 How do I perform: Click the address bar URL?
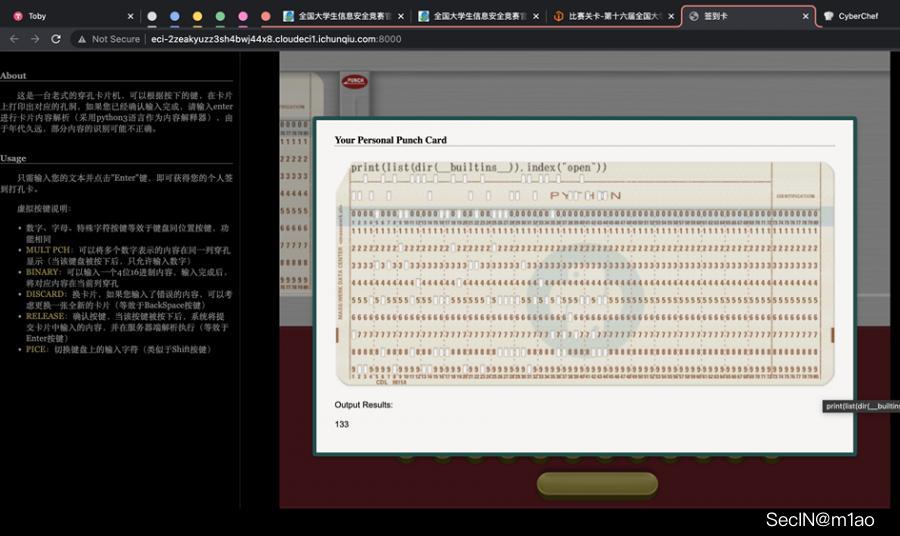[x=276, y=39]
